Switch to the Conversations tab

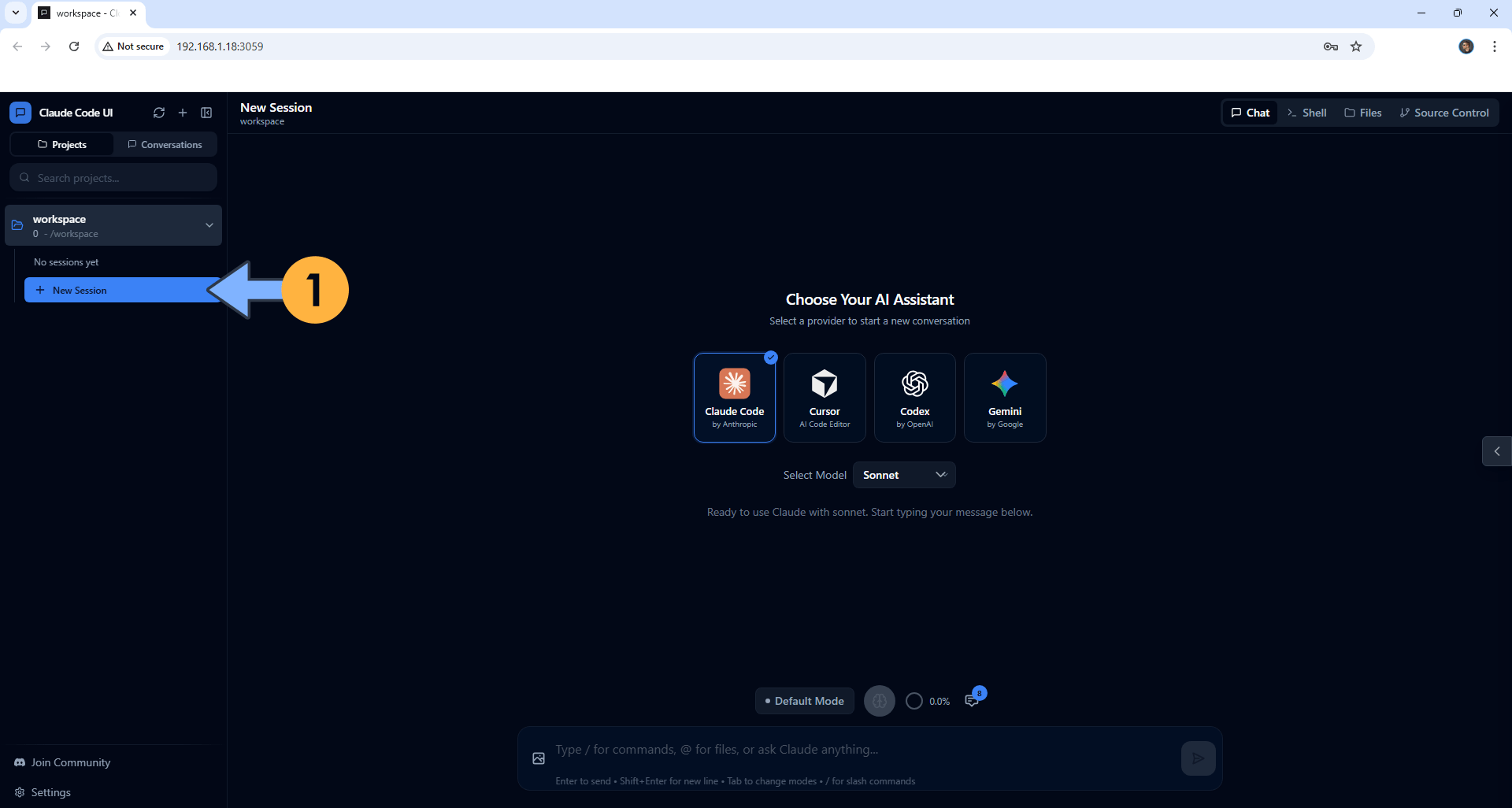coord(164,144)
